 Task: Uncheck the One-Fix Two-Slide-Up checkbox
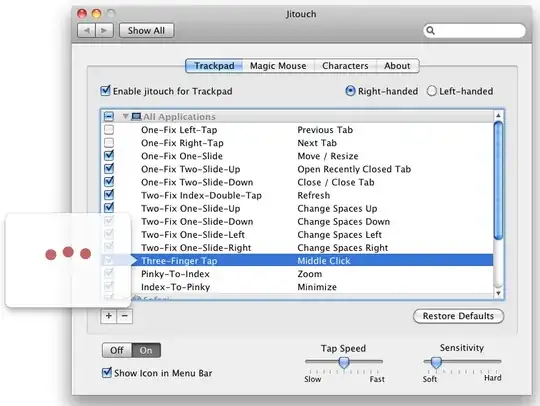pyautogui.click(x=109, y=169)
